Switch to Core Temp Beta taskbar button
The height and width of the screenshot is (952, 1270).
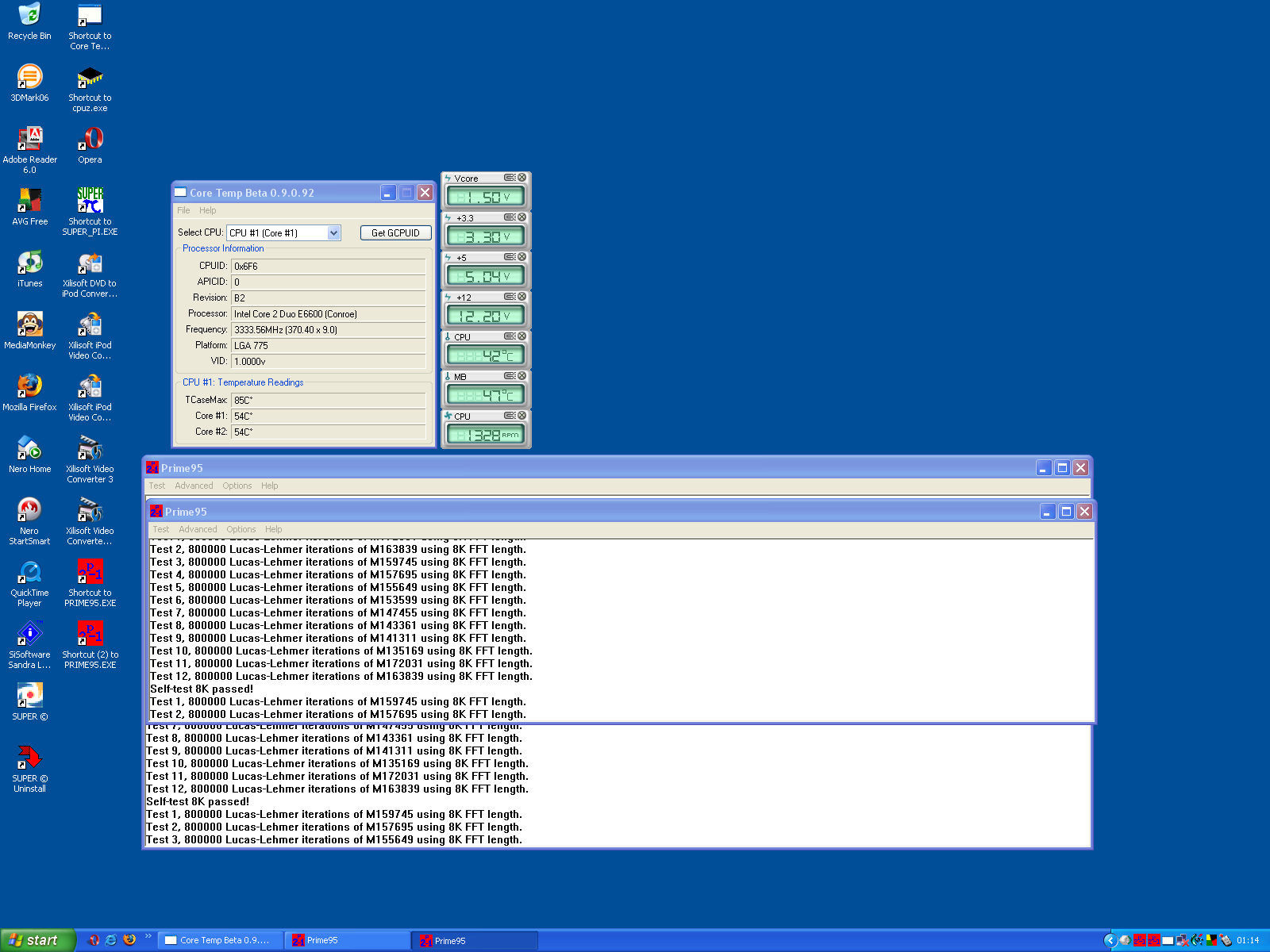tap(220, 940)
